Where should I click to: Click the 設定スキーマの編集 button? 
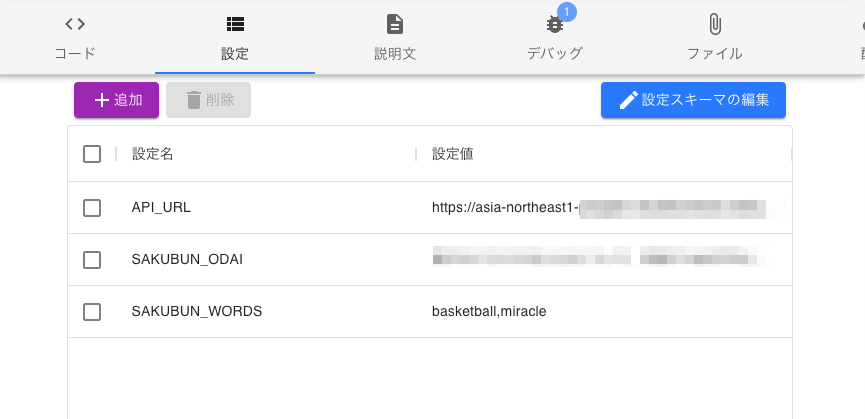[x=693, y=100]
